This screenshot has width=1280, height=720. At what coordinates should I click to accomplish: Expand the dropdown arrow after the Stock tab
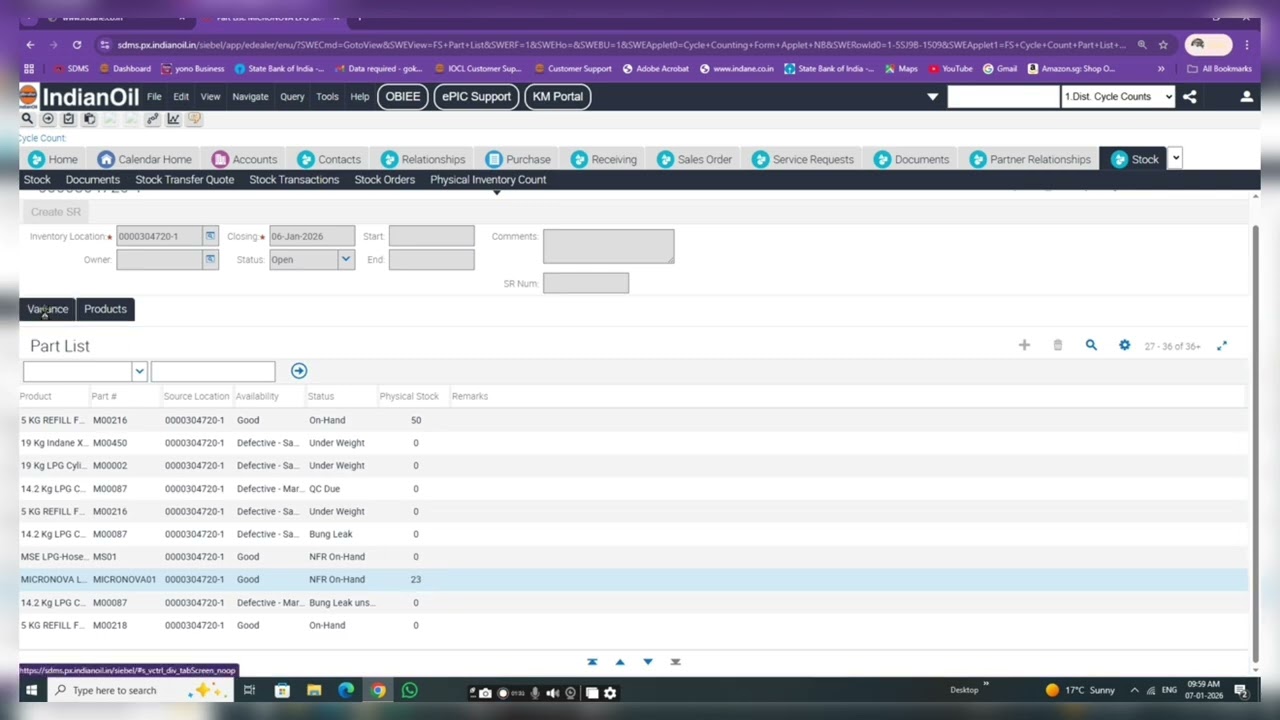1176,158
